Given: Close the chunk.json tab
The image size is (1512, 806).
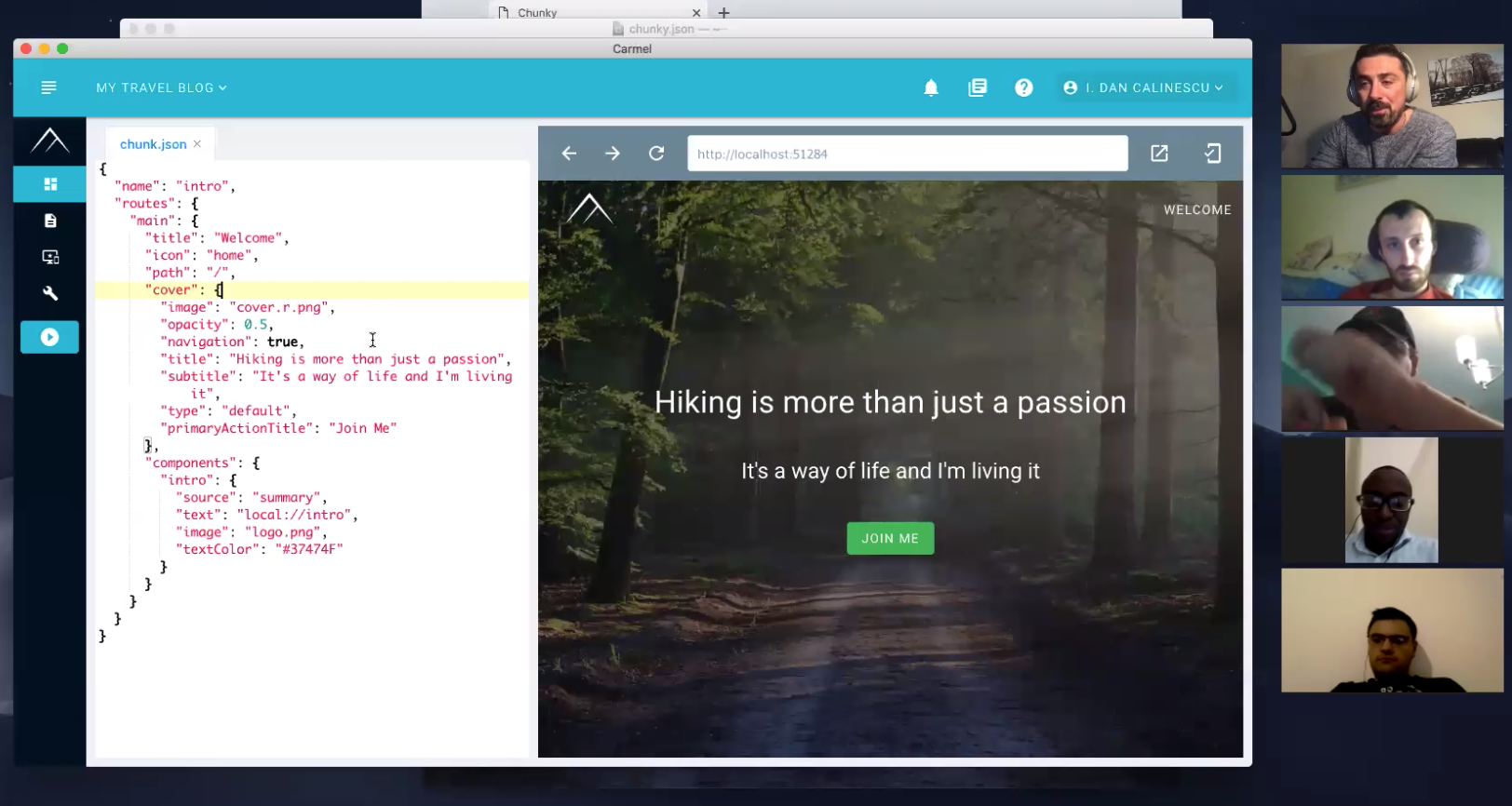Looking at the screenshot, I should [197, 144].
